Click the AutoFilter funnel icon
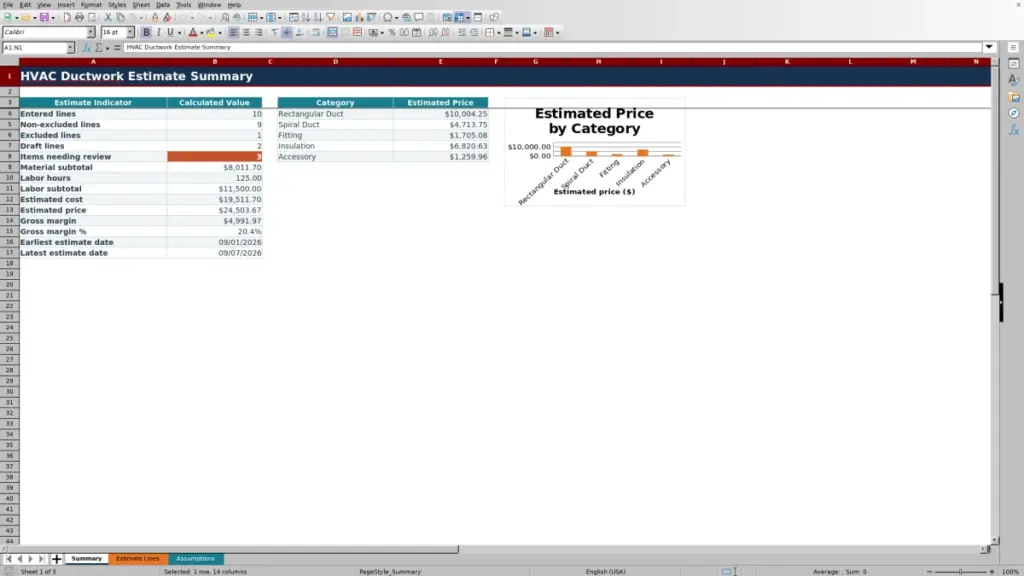The width and height of the screenshot is (1024, 576). (x=331, y=18)
